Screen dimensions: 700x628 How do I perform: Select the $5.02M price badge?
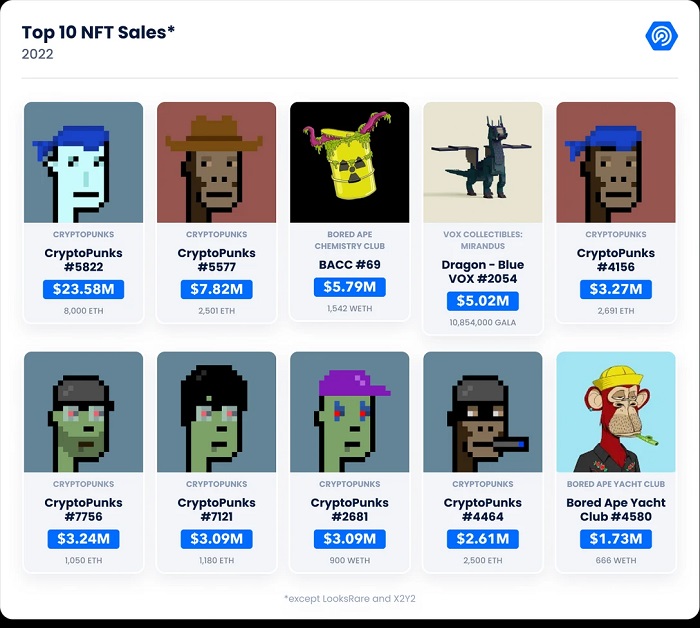click(483, 301)
